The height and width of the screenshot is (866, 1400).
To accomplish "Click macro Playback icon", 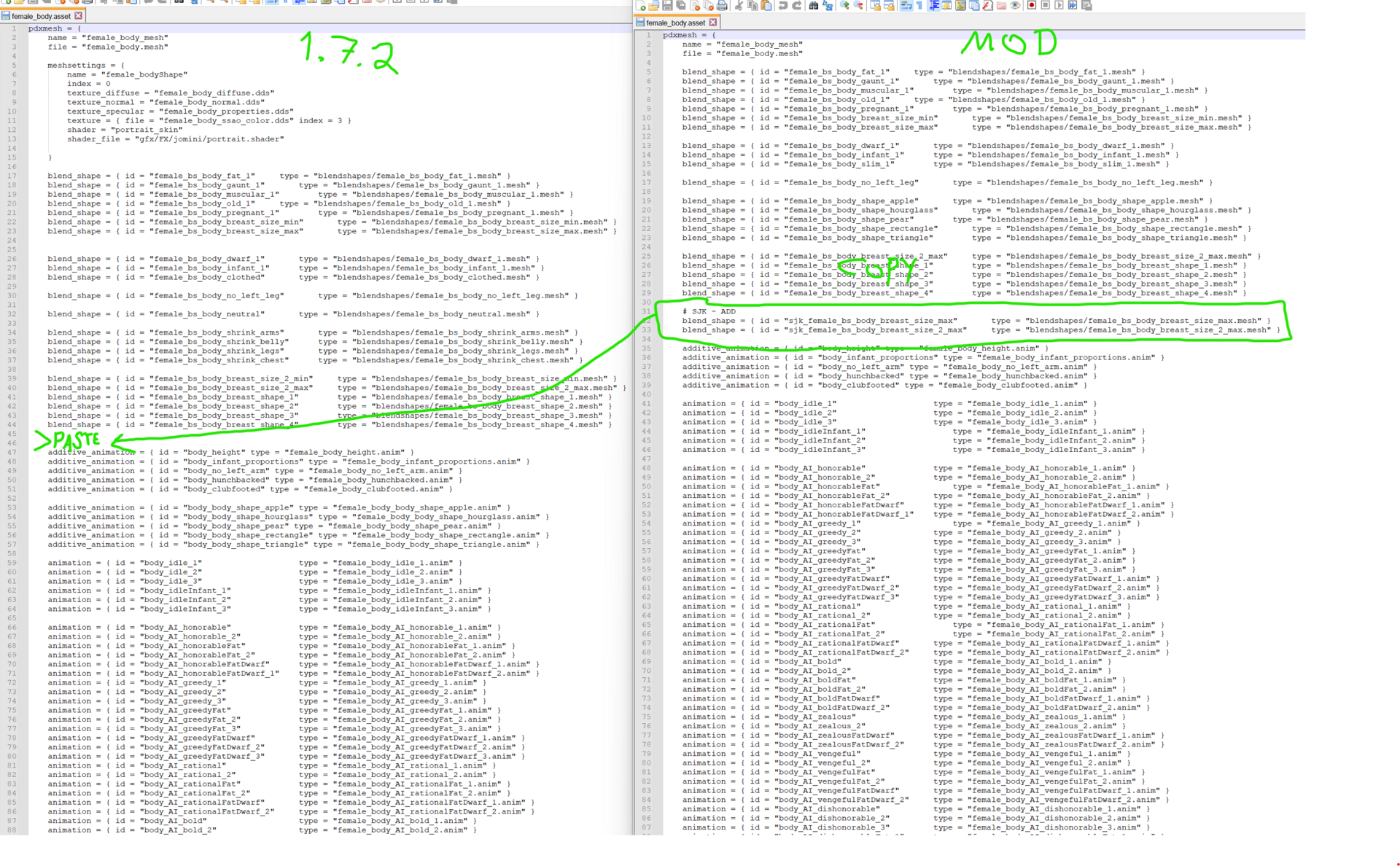I will pyautogui.click(x=1059, y=5).
